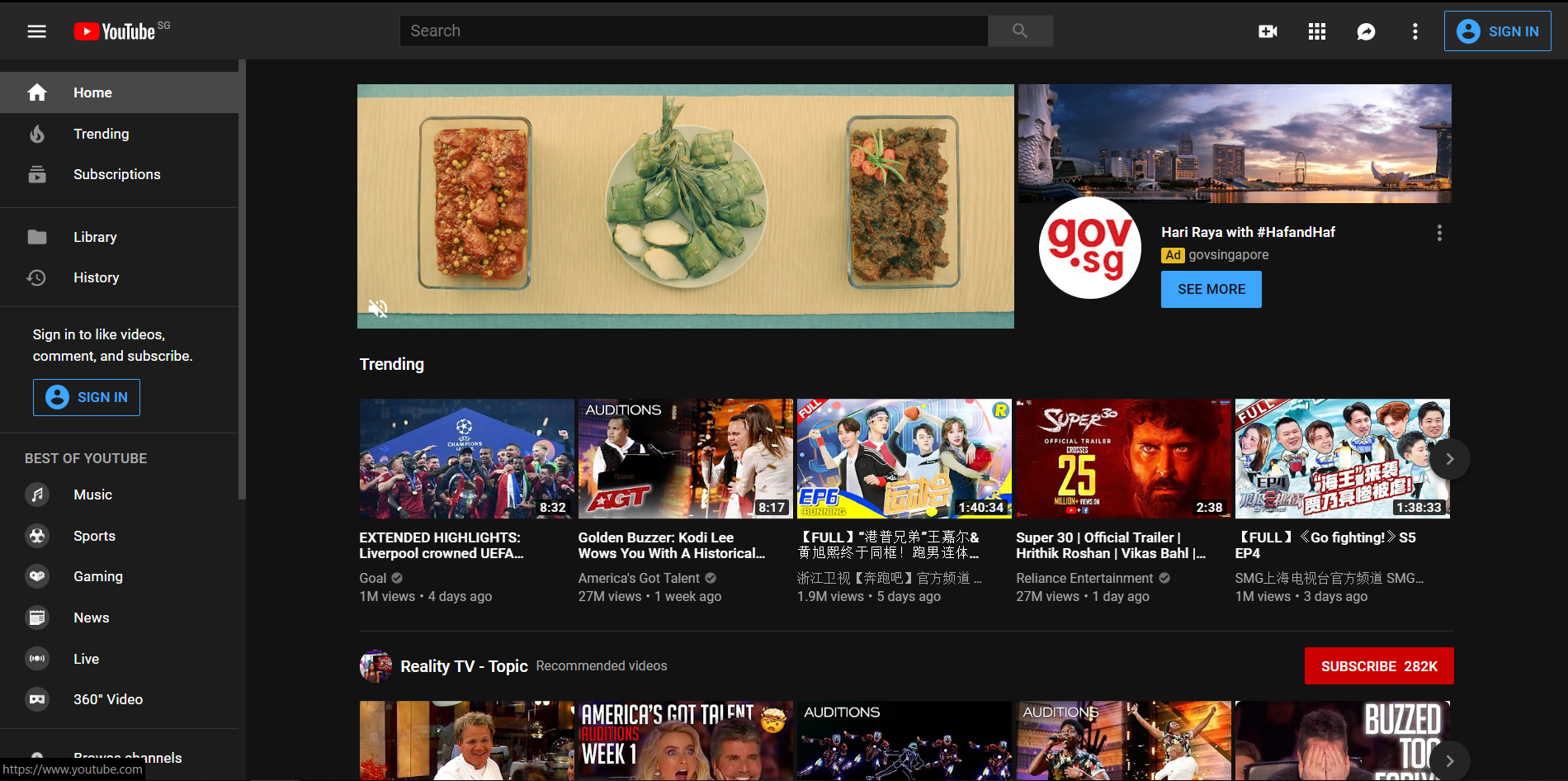Viewport: 1568px width, 781px height.
Task: Open the Reality TV - Topic heading
Action: (x=464, y=666)
